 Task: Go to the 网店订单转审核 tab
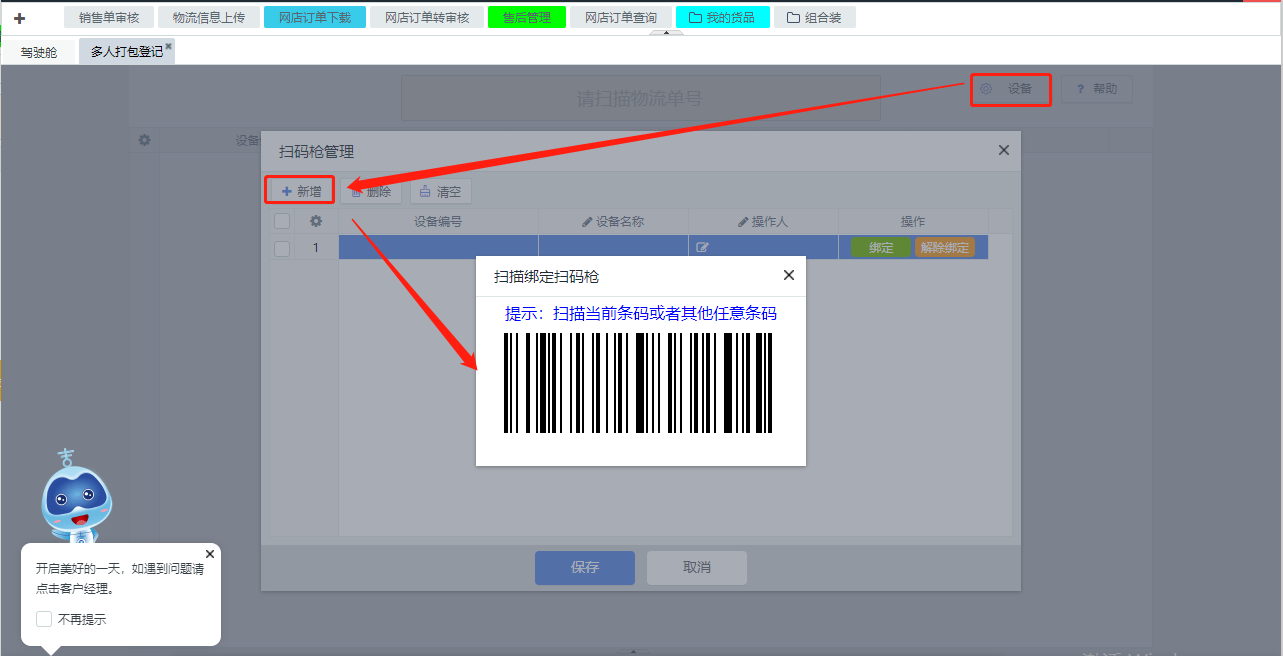click(427, 17)
